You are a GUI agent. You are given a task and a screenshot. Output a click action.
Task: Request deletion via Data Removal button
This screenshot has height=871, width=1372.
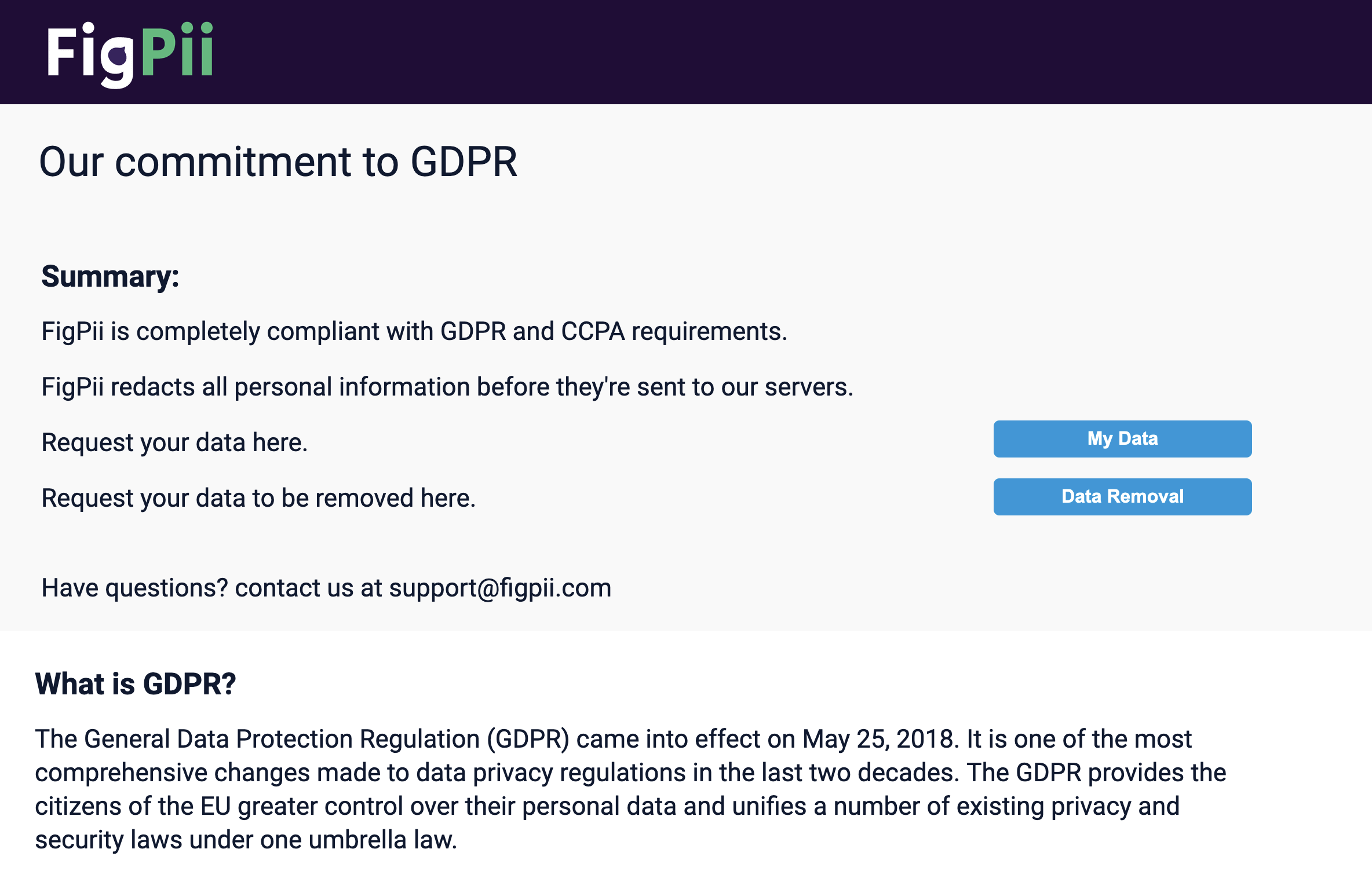tap(1122, 497)
